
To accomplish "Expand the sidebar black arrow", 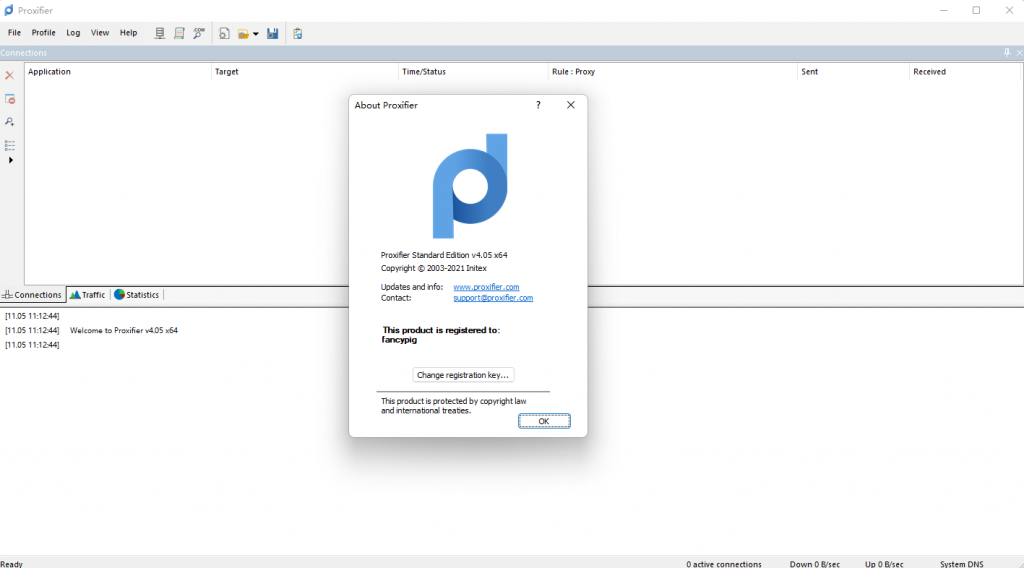I will coord(10,160).
